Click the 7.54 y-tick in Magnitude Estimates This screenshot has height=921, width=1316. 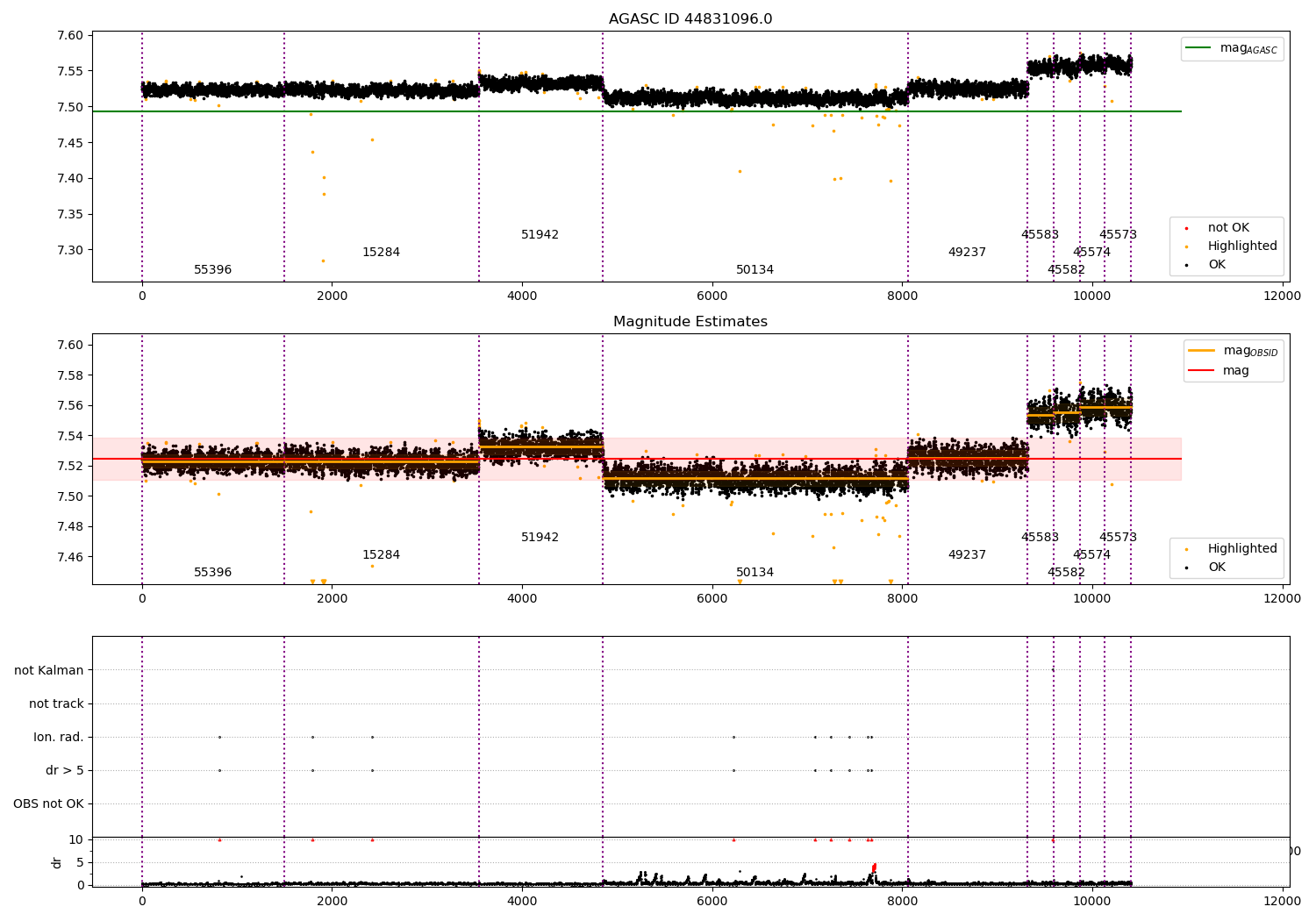70,436
